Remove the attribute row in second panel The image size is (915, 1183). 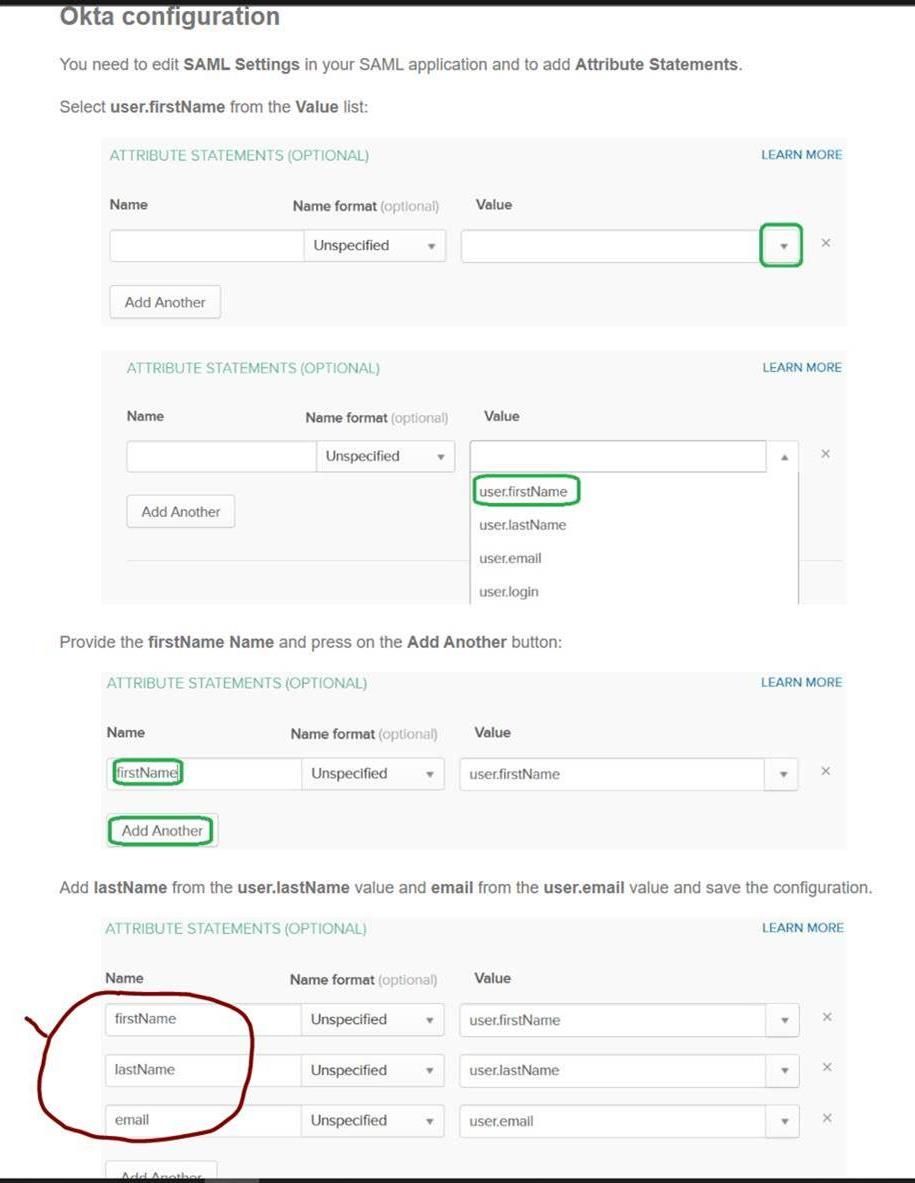pyautogui.click(x=825, y=453)
